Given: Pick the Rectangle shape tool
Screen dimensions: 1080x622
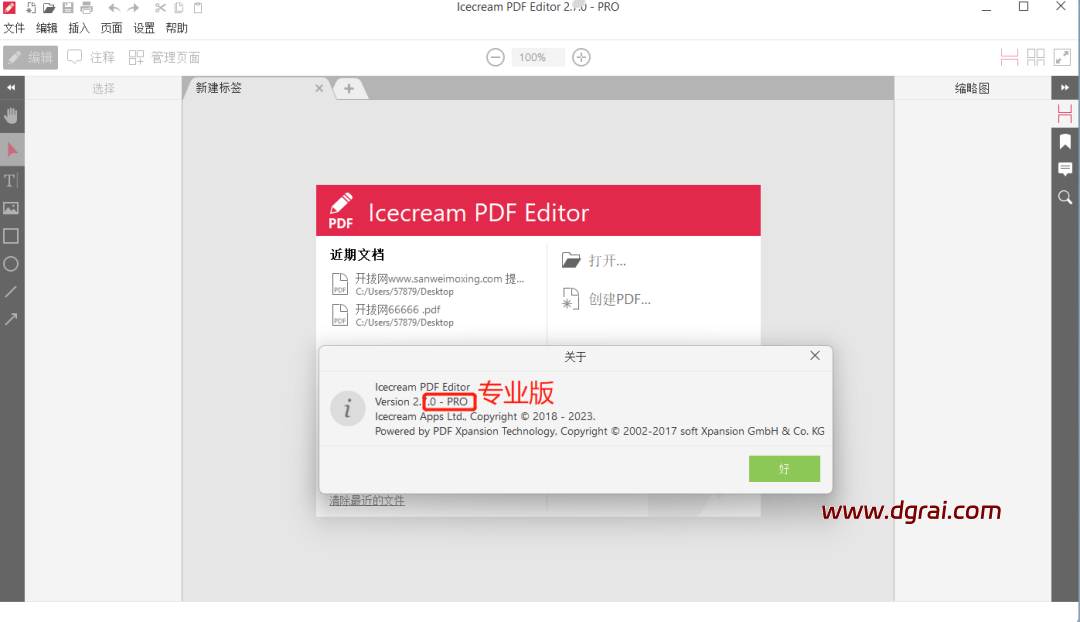Looking at the screenshot, I should [x=11, y=236].
